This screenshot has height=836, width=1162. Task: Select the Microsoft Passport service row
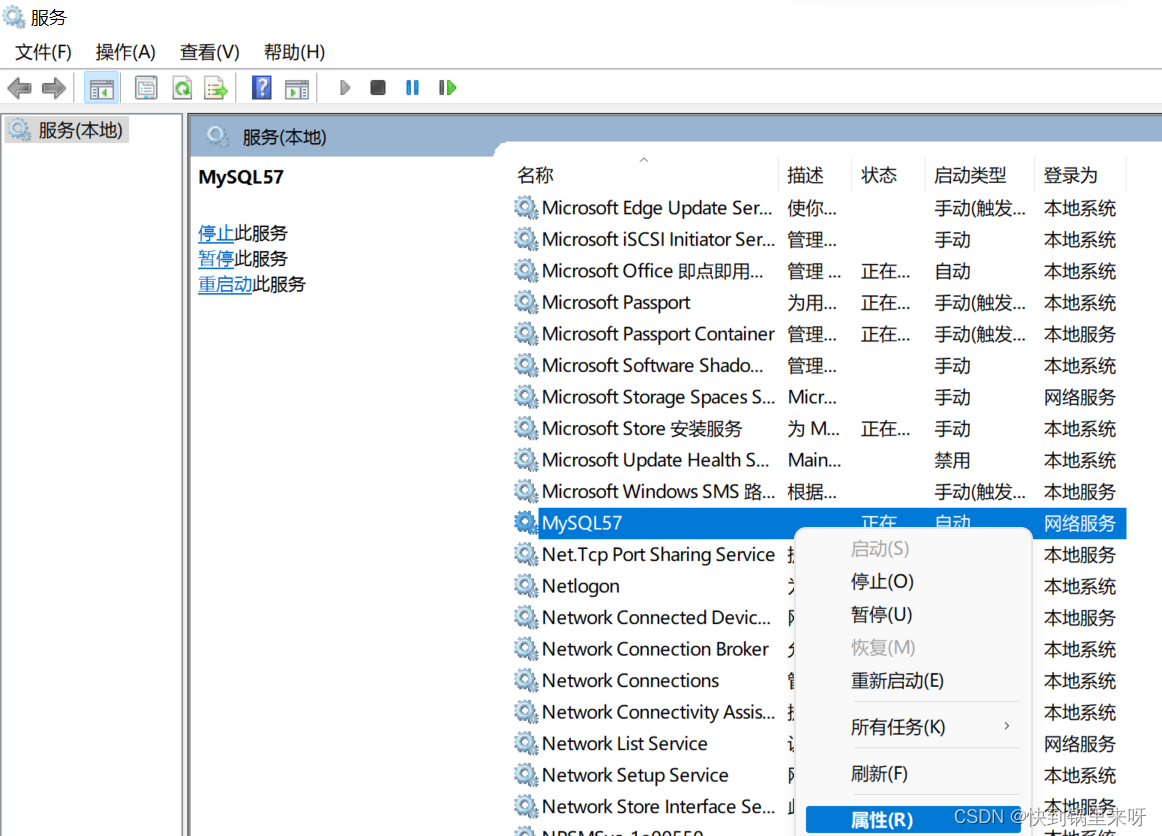point(819,302)
